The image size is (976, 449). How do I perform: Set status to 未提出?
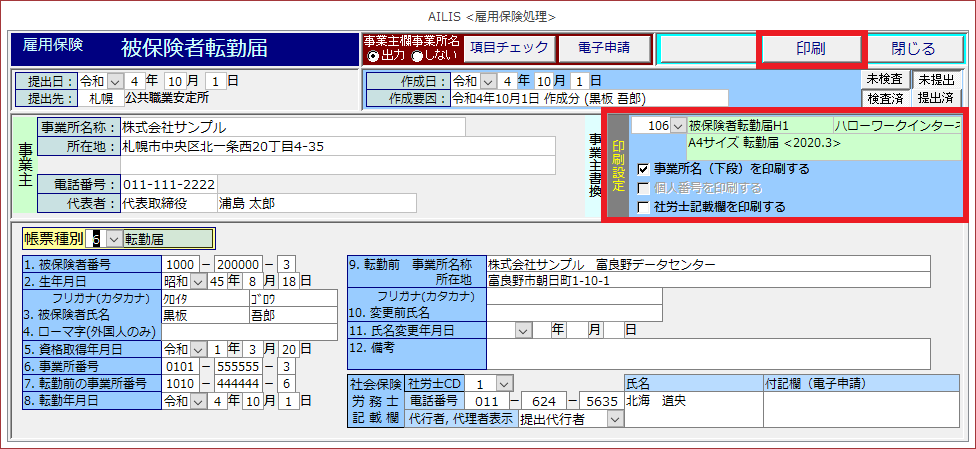tap(936, 79)
